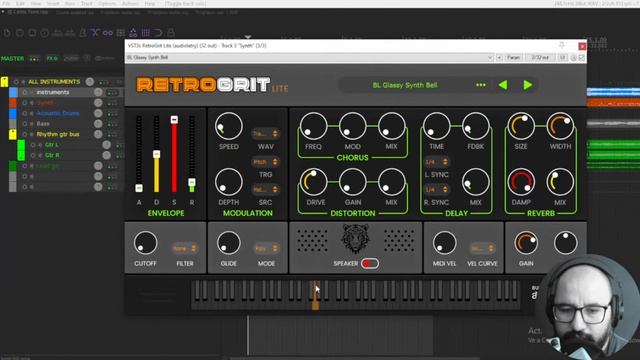Open the SRC selector in Modulation
The height and width of the screenshot is (360, 640).
[265, 189]
